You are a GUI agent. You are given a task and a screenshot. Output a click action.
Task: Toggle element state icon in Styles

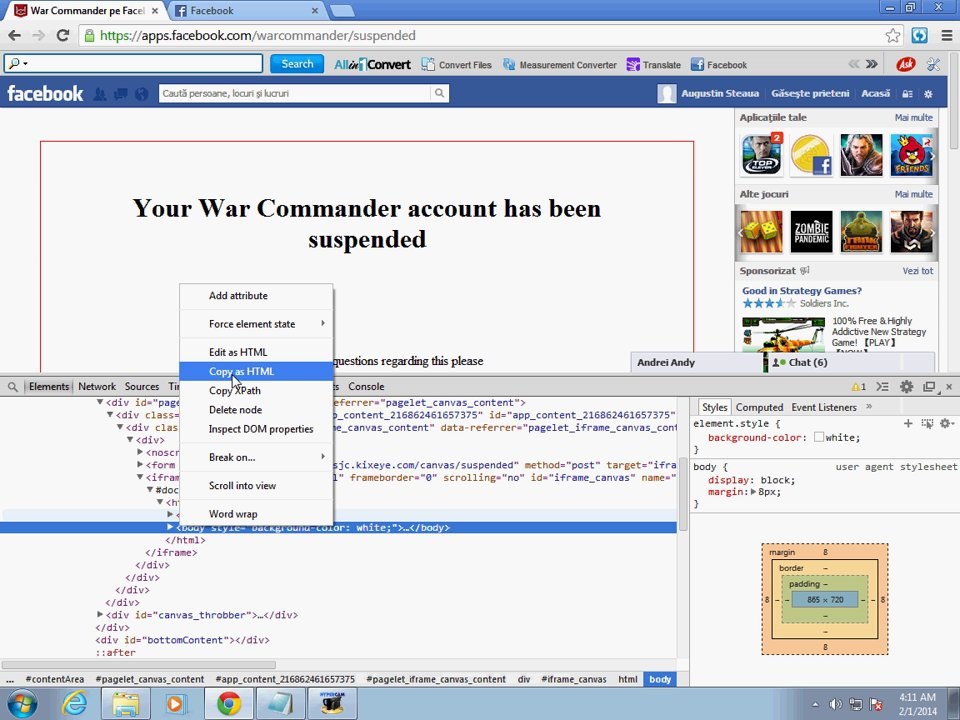[927, 423]
